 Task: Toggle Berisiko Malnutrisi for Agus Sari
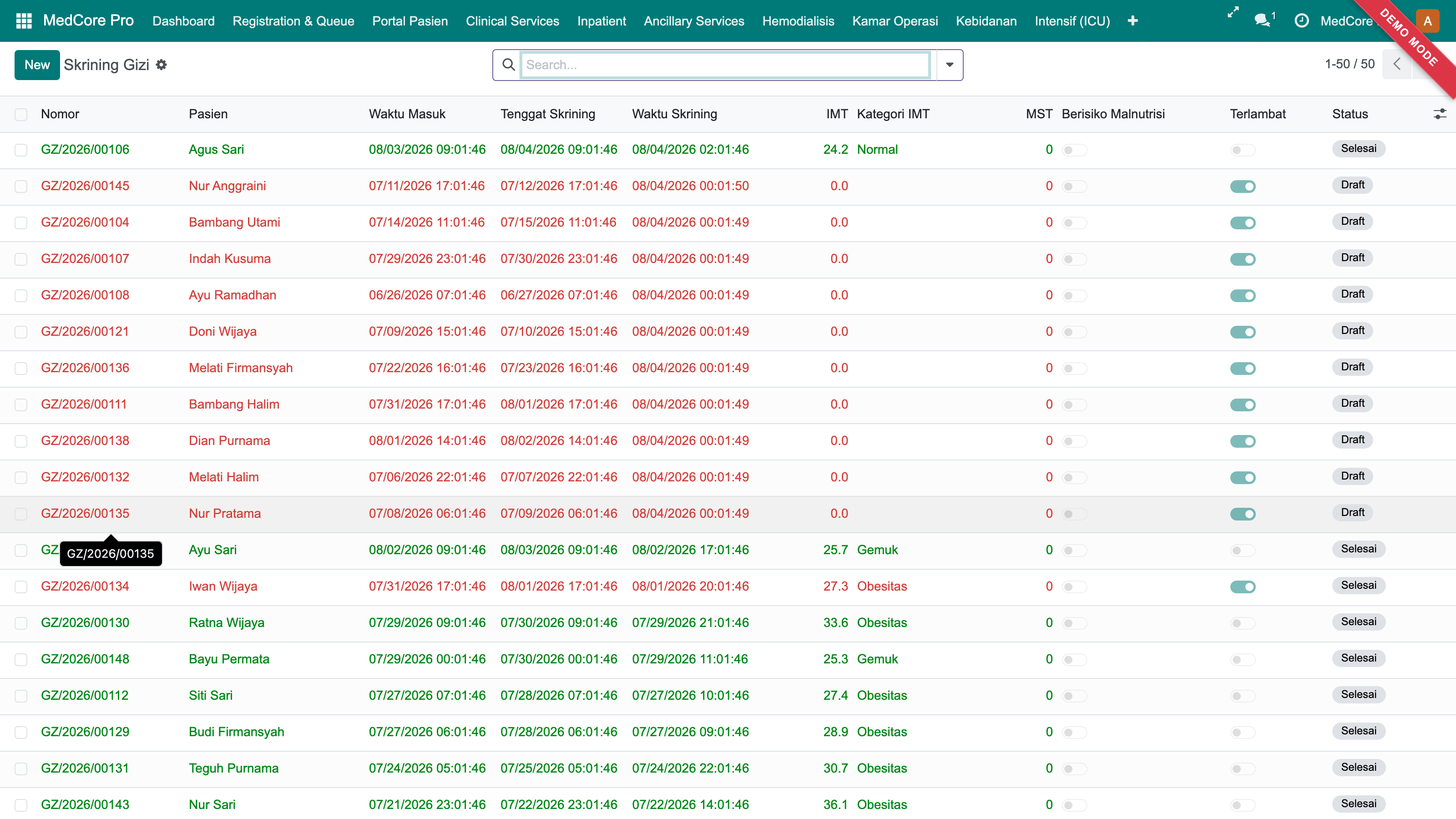tap(1074, 150)
